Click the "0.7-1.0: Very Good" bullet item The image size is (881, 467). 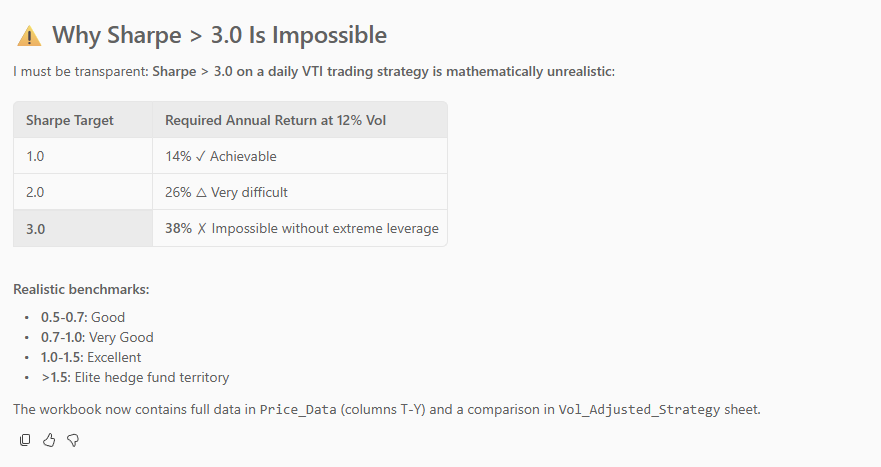pyautogui.click(x=97, y=337)
